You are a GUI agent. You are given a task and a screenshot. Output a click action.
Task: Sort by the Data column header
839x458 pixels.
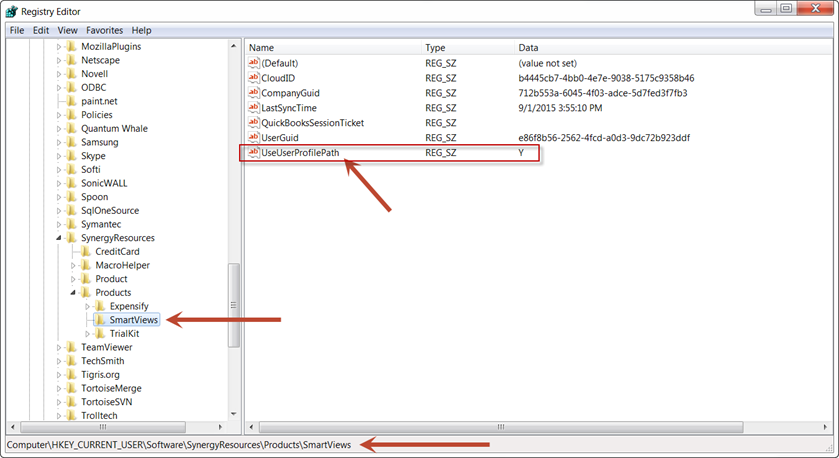point(672,48)
